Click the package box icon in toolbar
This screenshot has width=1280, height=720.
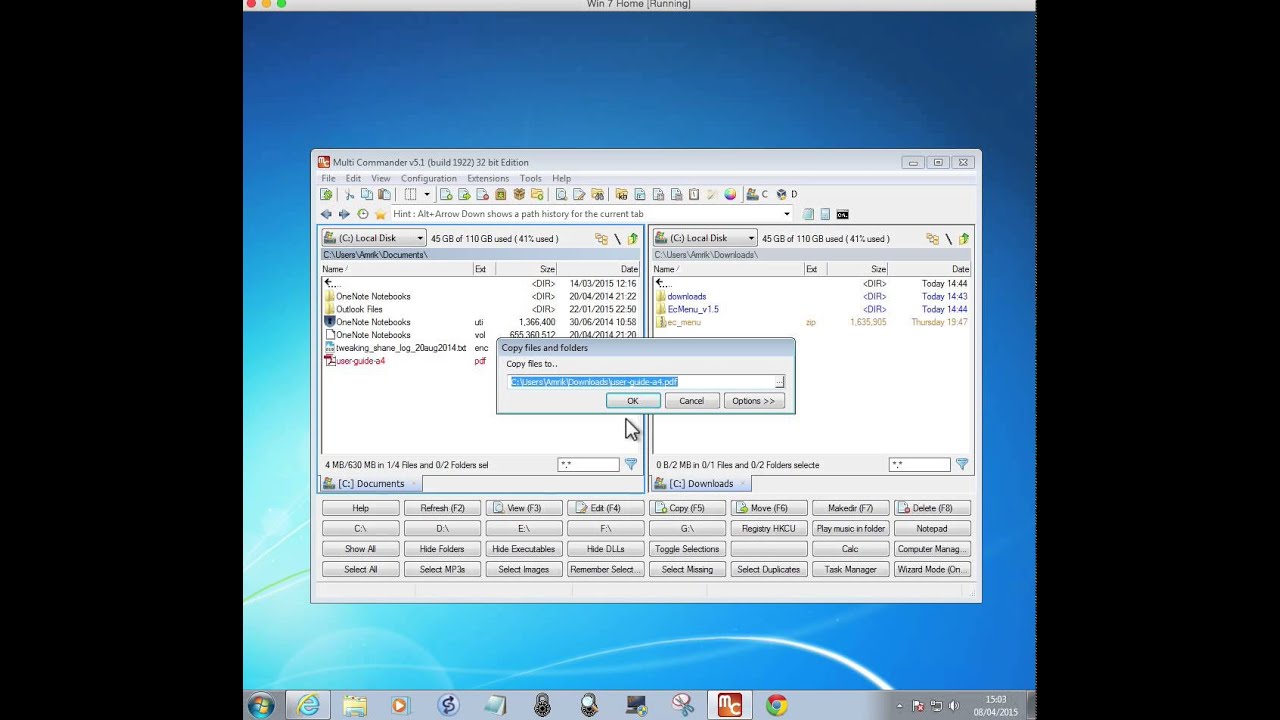tap(519, 194)
